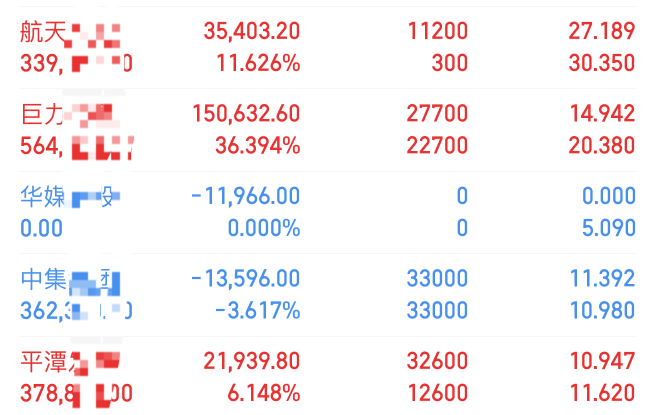This screenshot has height=415, width=649.
Task: Click the 6.148% profit percentage
Action: click(x=263, y=391)
